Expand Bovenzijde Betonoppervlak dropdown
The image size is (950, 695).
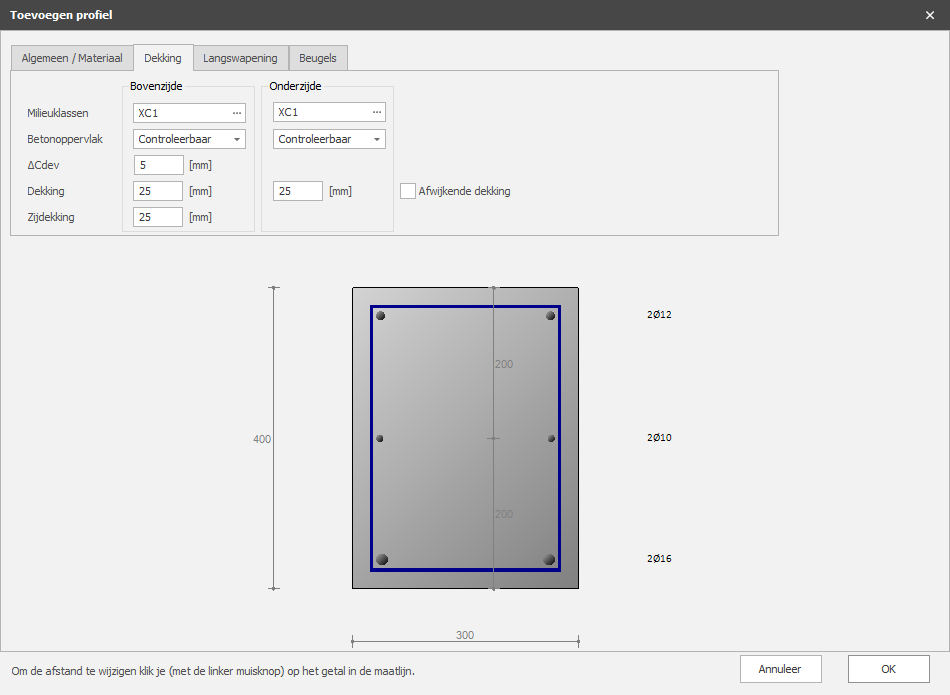point(237,139)
